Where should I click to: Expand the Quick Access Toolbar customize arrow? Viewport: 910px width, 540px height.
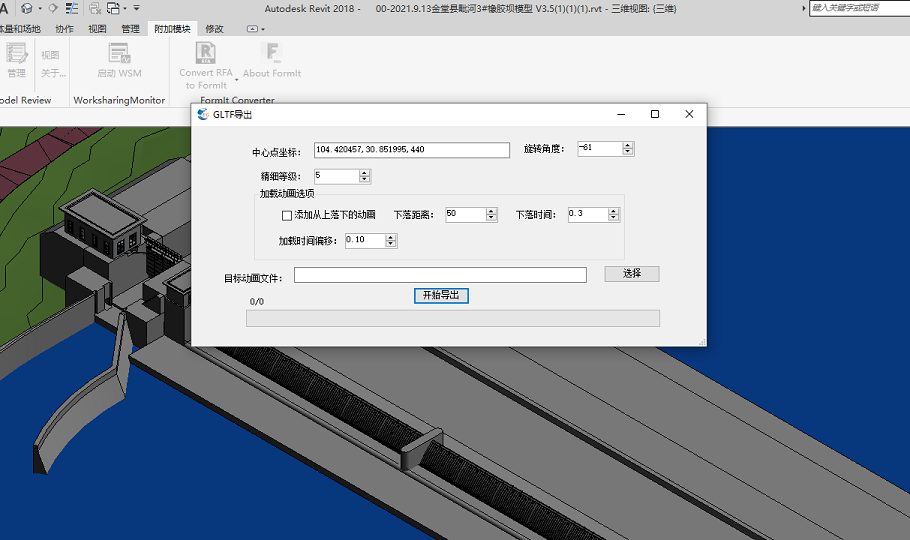pos(137,9)
